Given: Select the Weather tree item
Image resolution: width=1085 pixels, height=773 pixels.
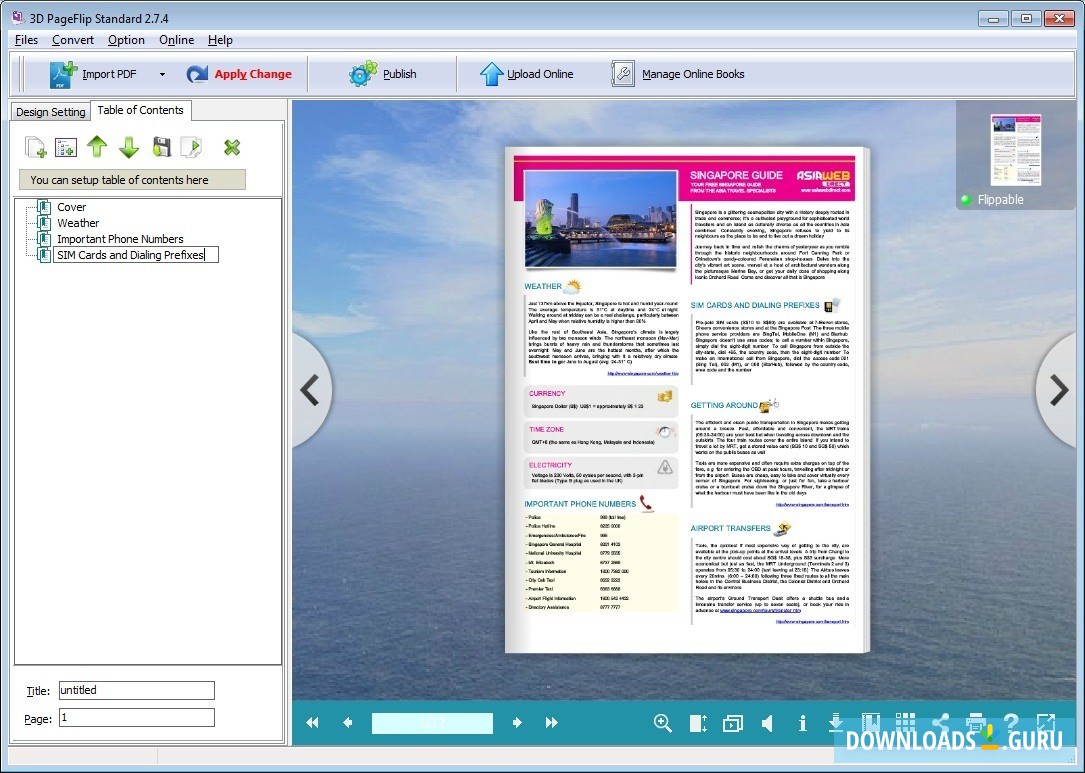Looking at the screenshot, I should point(78,223).
